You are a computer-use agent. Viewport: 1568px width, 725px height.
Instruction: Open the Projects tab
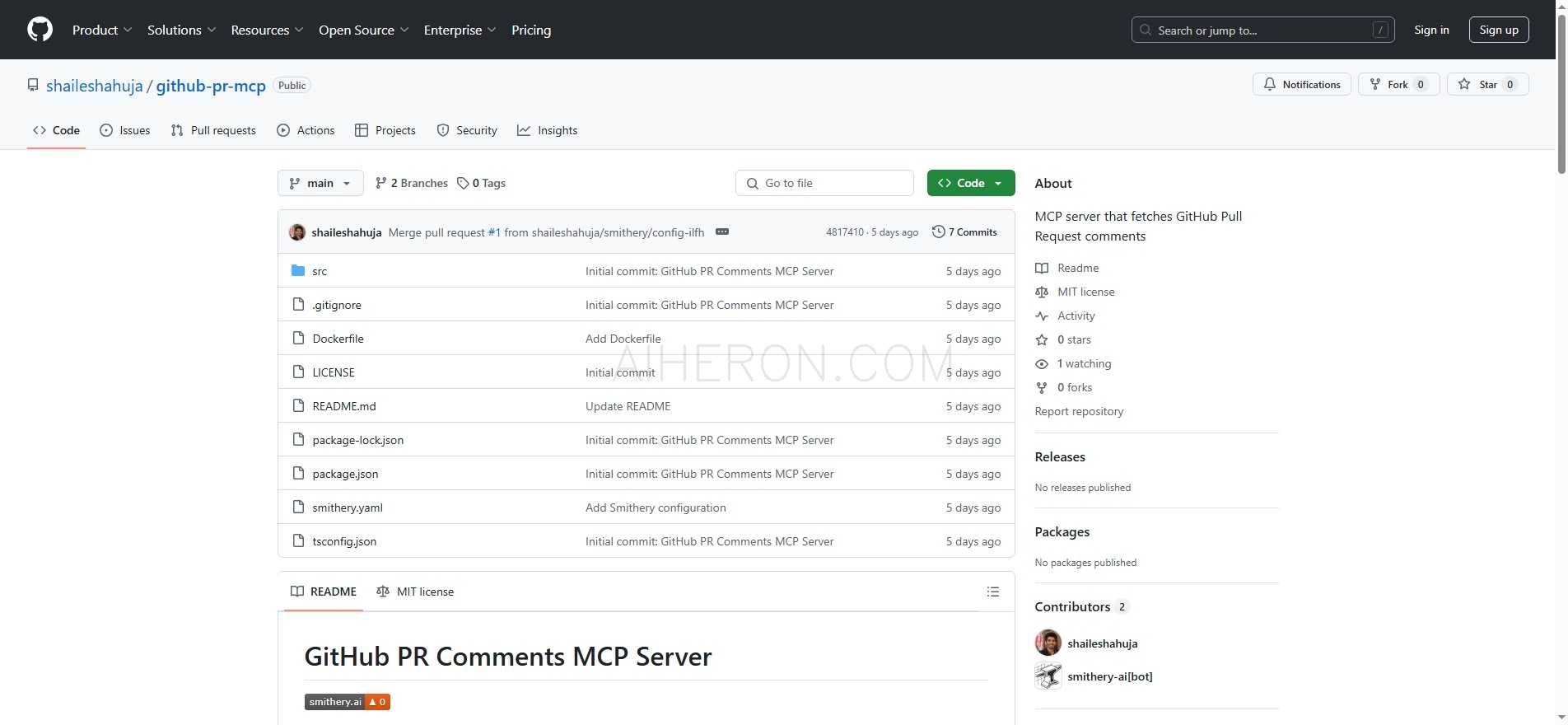pyautogui.click(x=385, y=130)
